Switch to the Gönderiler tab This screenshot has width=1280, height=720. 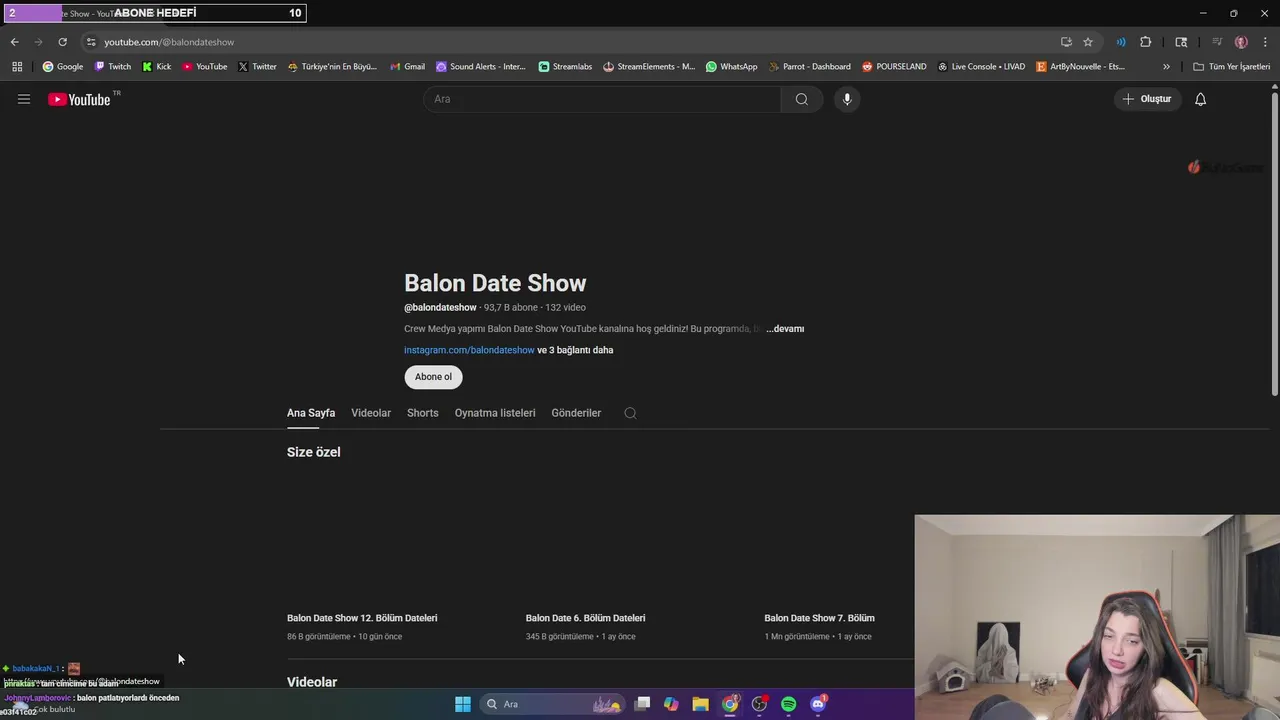[x=576, y=413]
